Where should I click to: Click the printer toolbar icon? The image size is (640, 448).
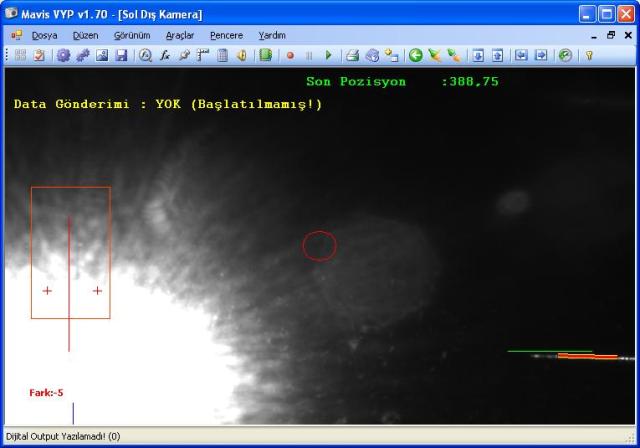point(353,55)
